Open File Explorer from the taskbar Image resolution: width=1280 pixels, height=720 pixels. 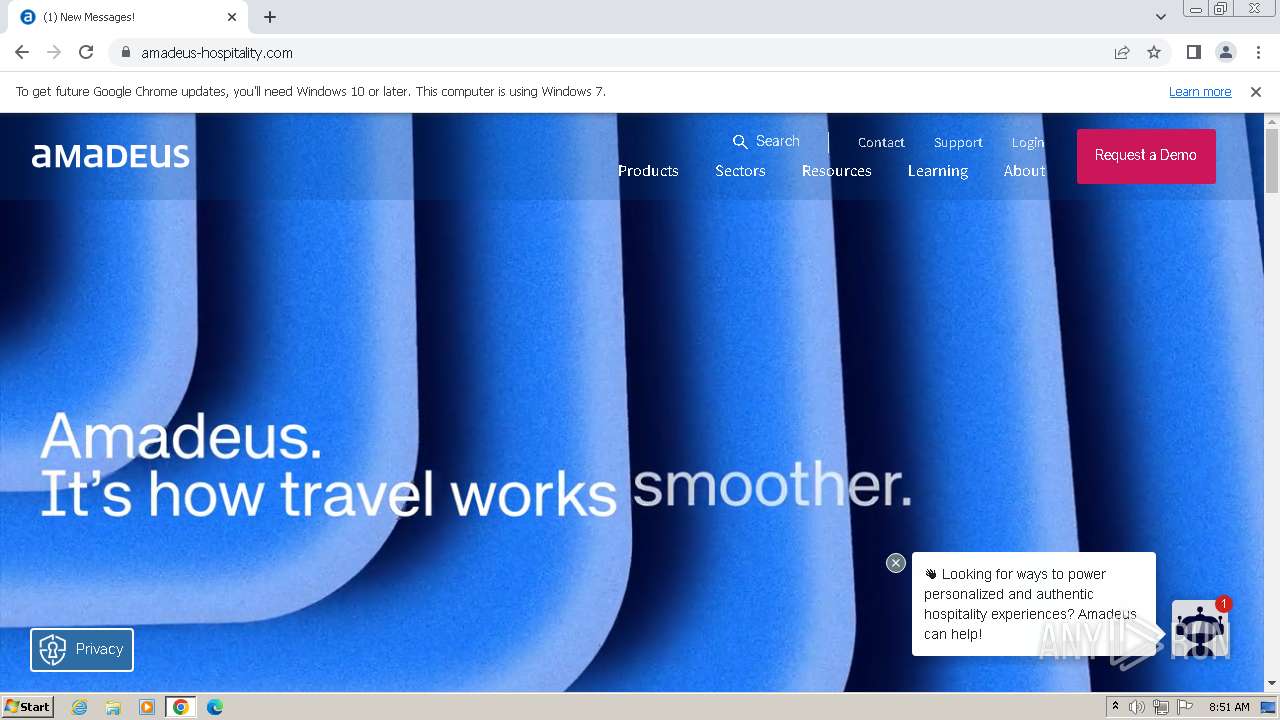pos(113,707)
